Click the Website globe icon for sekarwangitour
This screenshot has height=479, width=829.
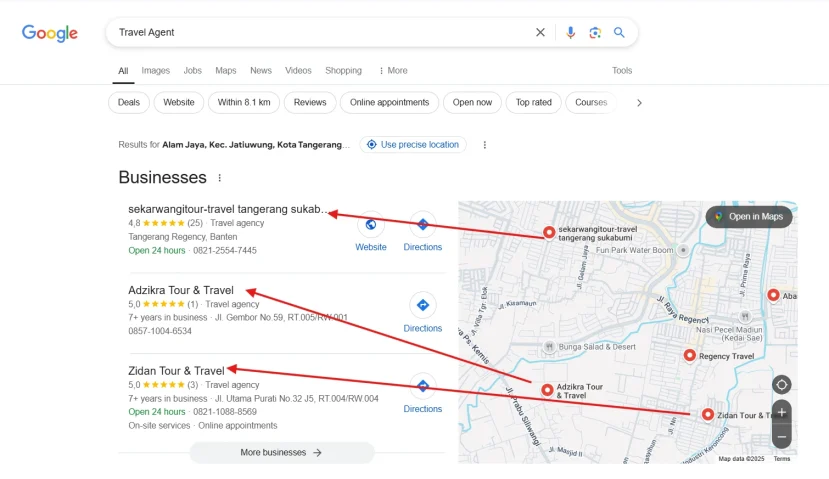coord(371,225)
